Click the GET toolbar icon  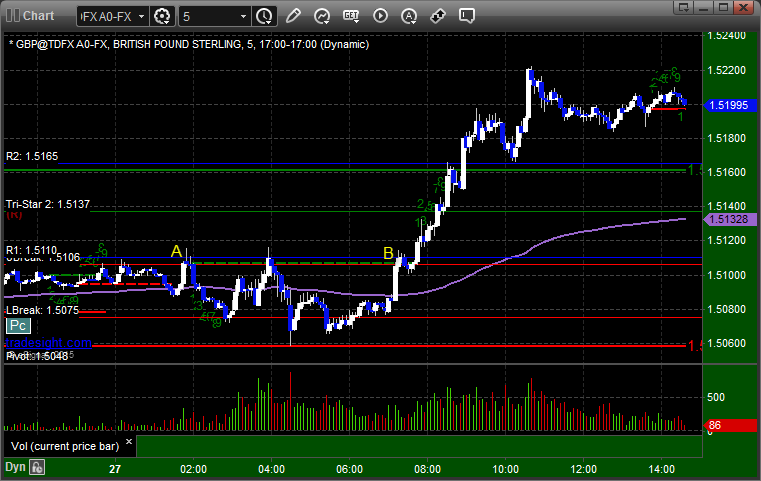pyautogui.click(x=351, y=16)
